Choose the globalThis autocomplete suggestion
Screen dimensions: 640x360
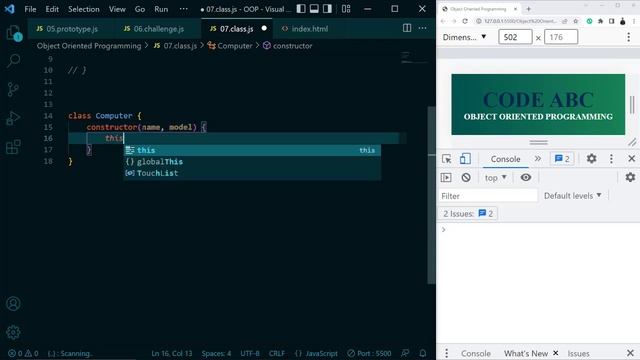coord(252,162)
